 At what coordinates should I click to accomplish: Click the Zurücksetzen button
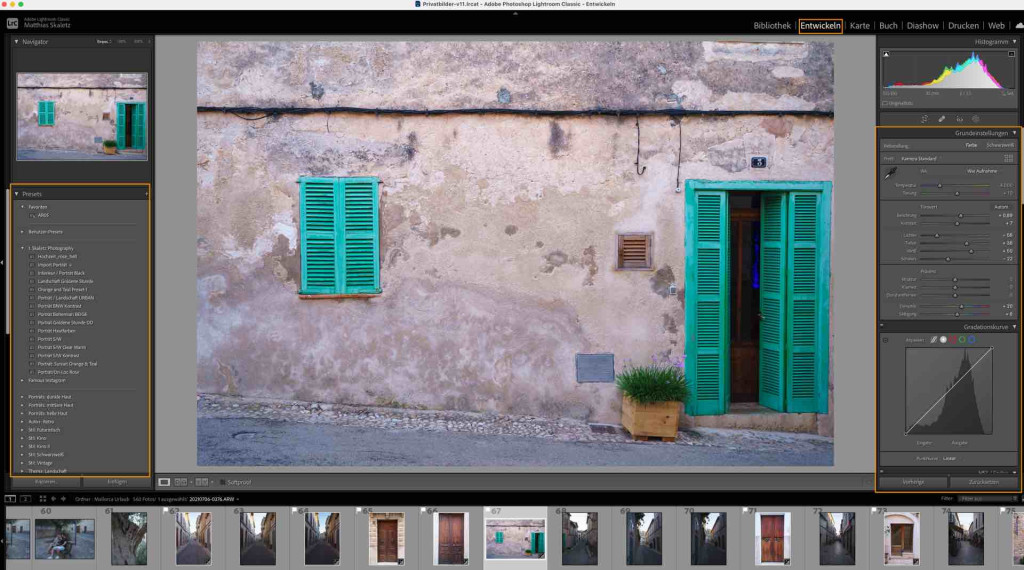pos(983,482)
